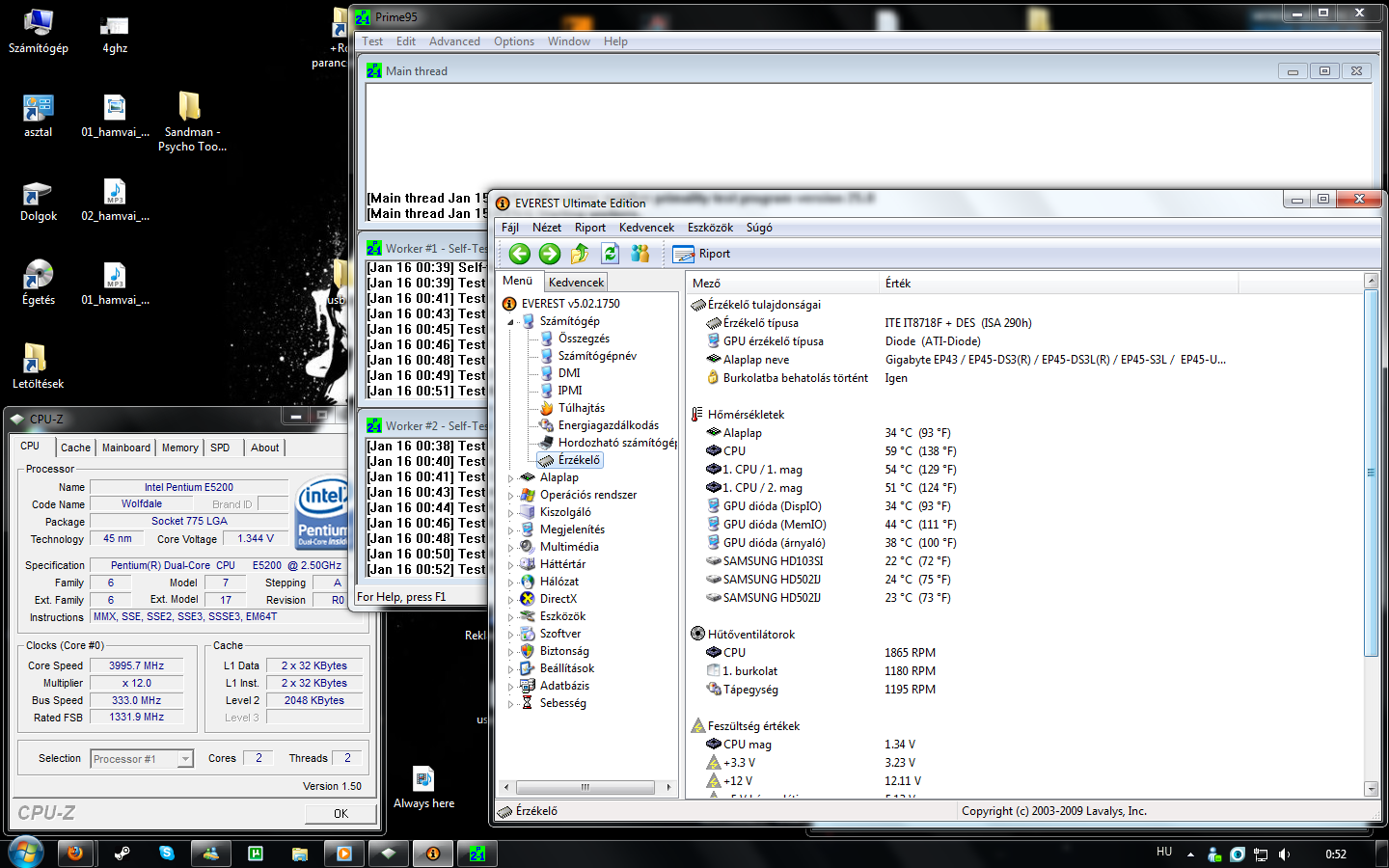
Task: Open Eszközök menu in EVEREST
Action: click(x=710, y=228)
